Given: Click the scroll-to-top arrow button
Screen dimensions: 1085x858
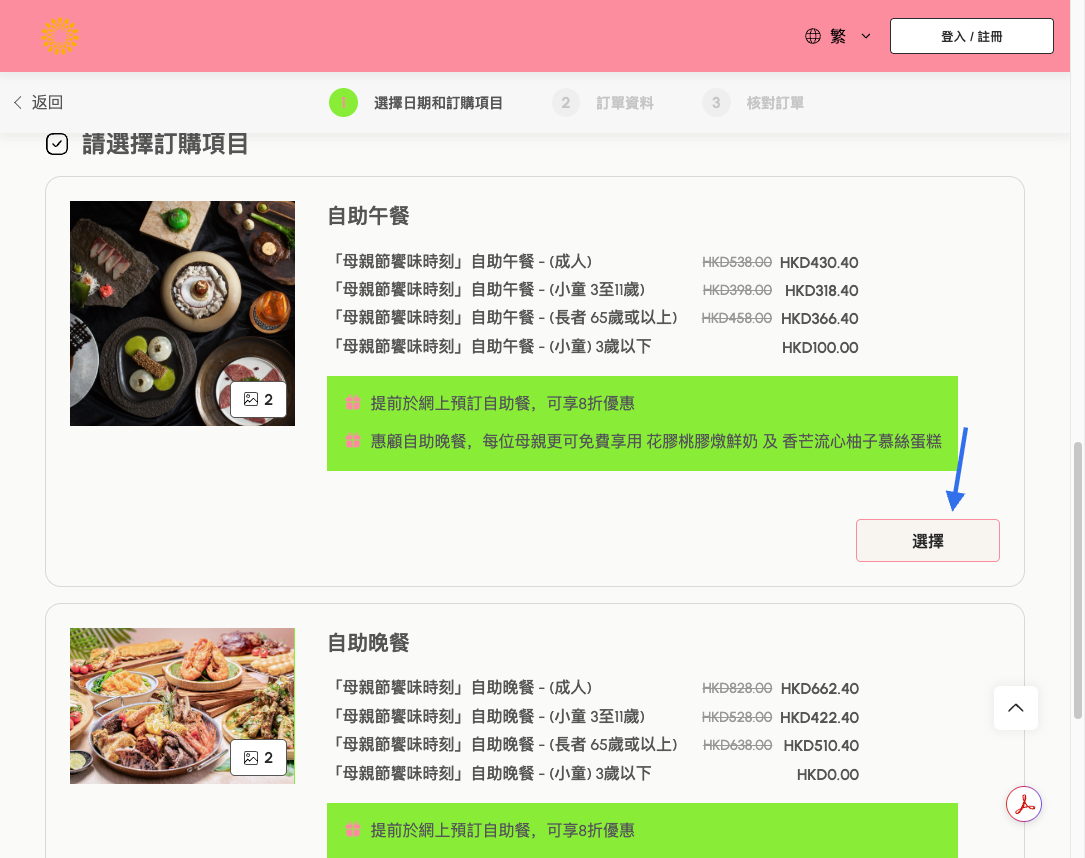Looking at the screenshot, I should click(x=1016, y=708).
